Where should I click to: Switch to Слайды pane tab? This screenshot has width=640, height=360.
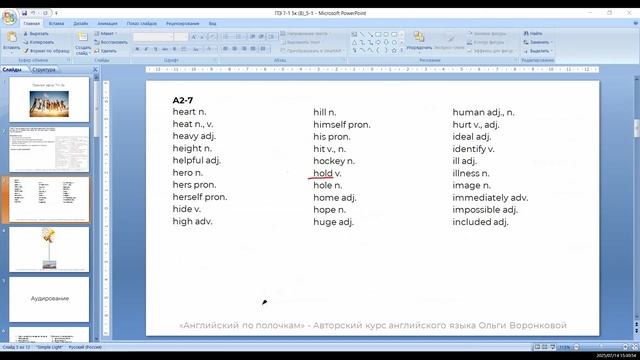click(x=13, y=70)
